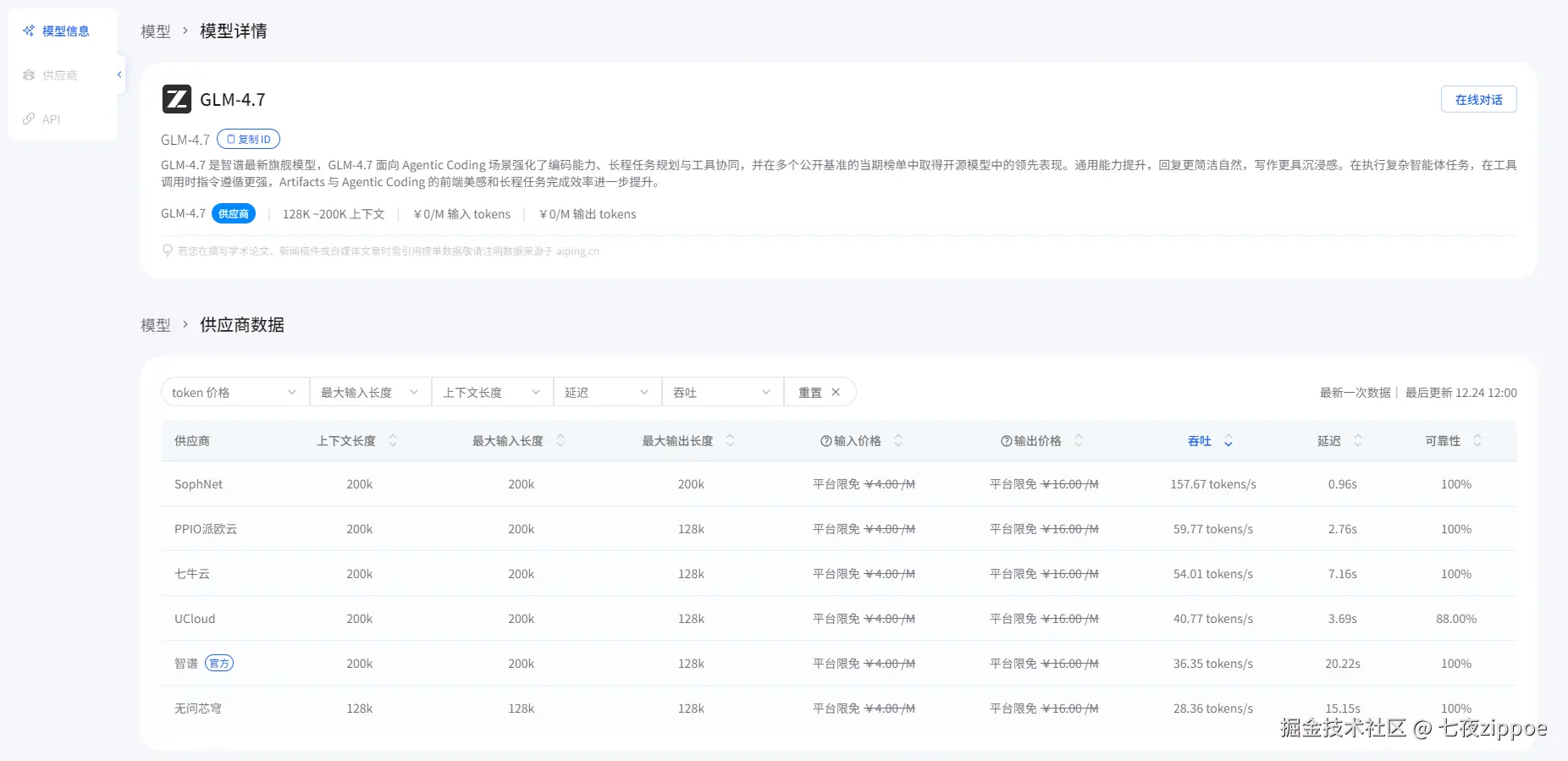Click the lightbulb hint icon
The height and width of the screenshot is (761, 1568).
tap(168, 251)
